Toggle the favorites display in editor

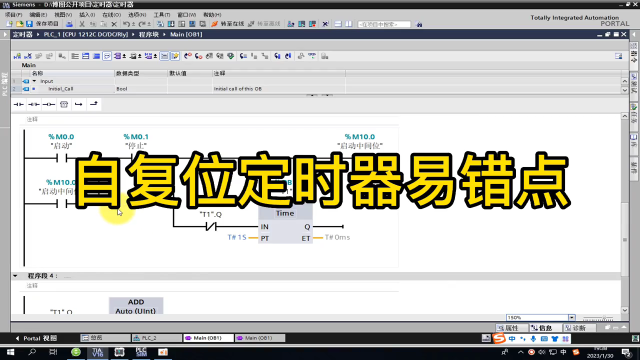[175, 56]
